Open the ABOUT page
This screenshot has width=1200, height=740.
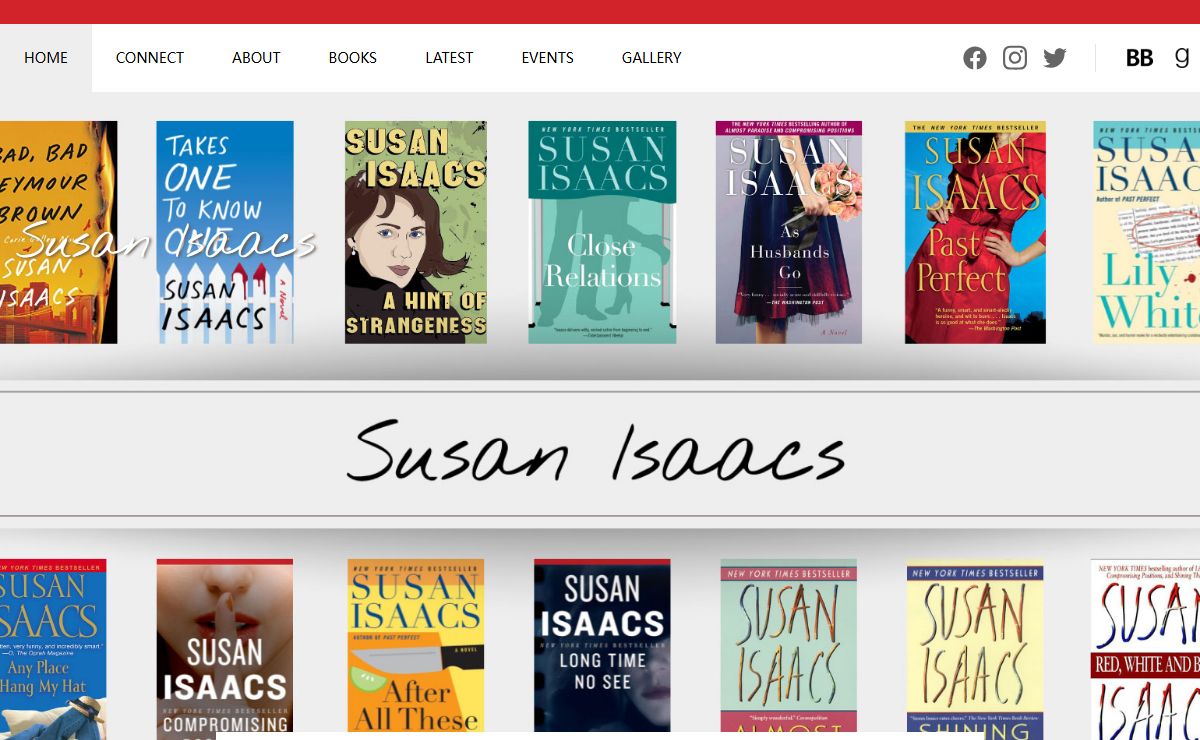coord(256,58)
